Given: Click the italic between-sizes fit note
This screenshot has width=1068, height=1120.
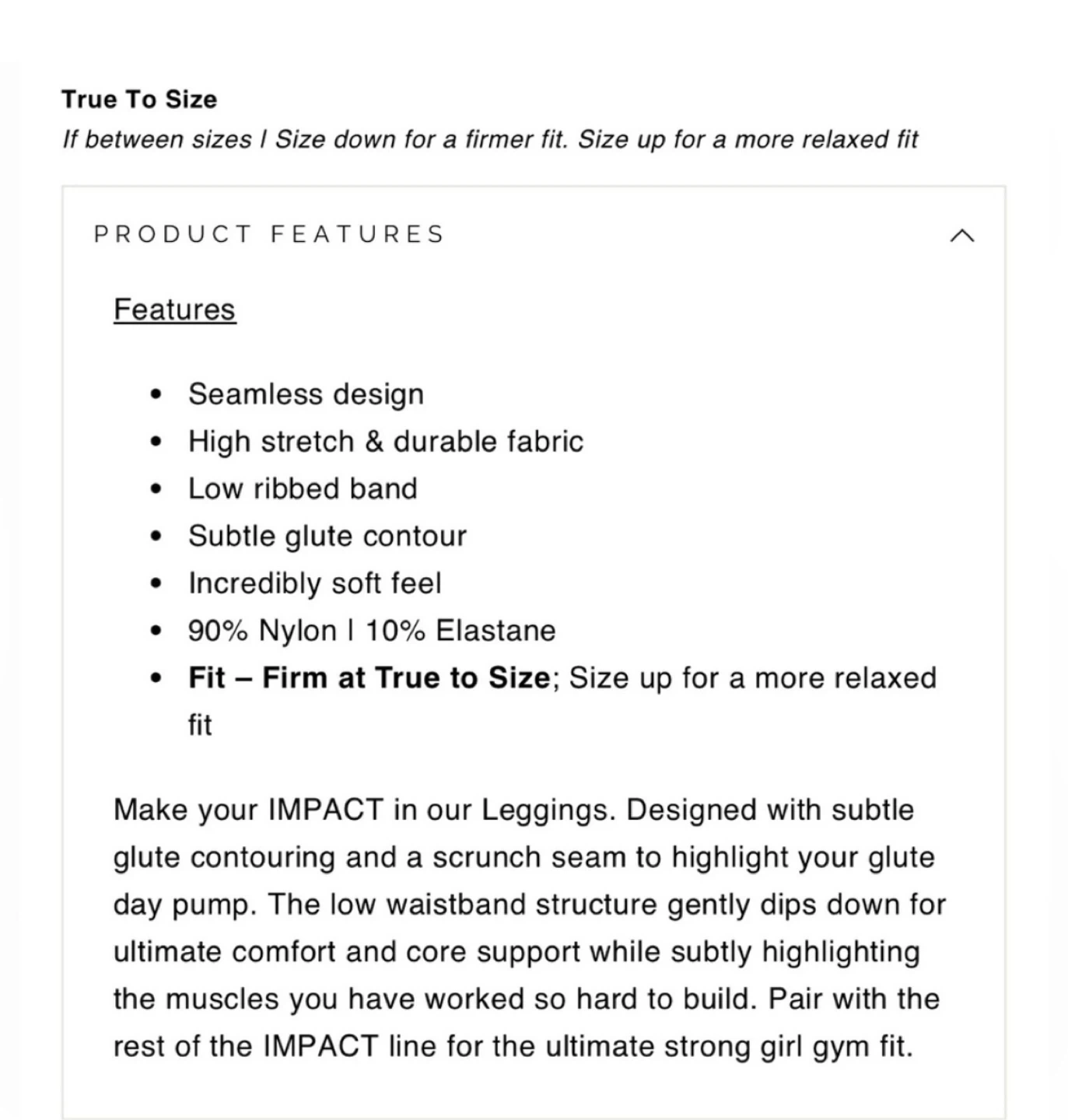Looking at the screenshot, I should (x=489, y=139).
